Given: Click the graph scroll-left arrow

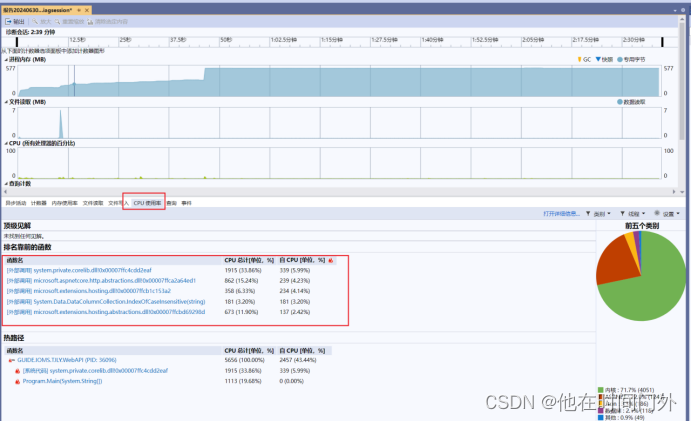Looking at the screenshot, I should [5, 192].
